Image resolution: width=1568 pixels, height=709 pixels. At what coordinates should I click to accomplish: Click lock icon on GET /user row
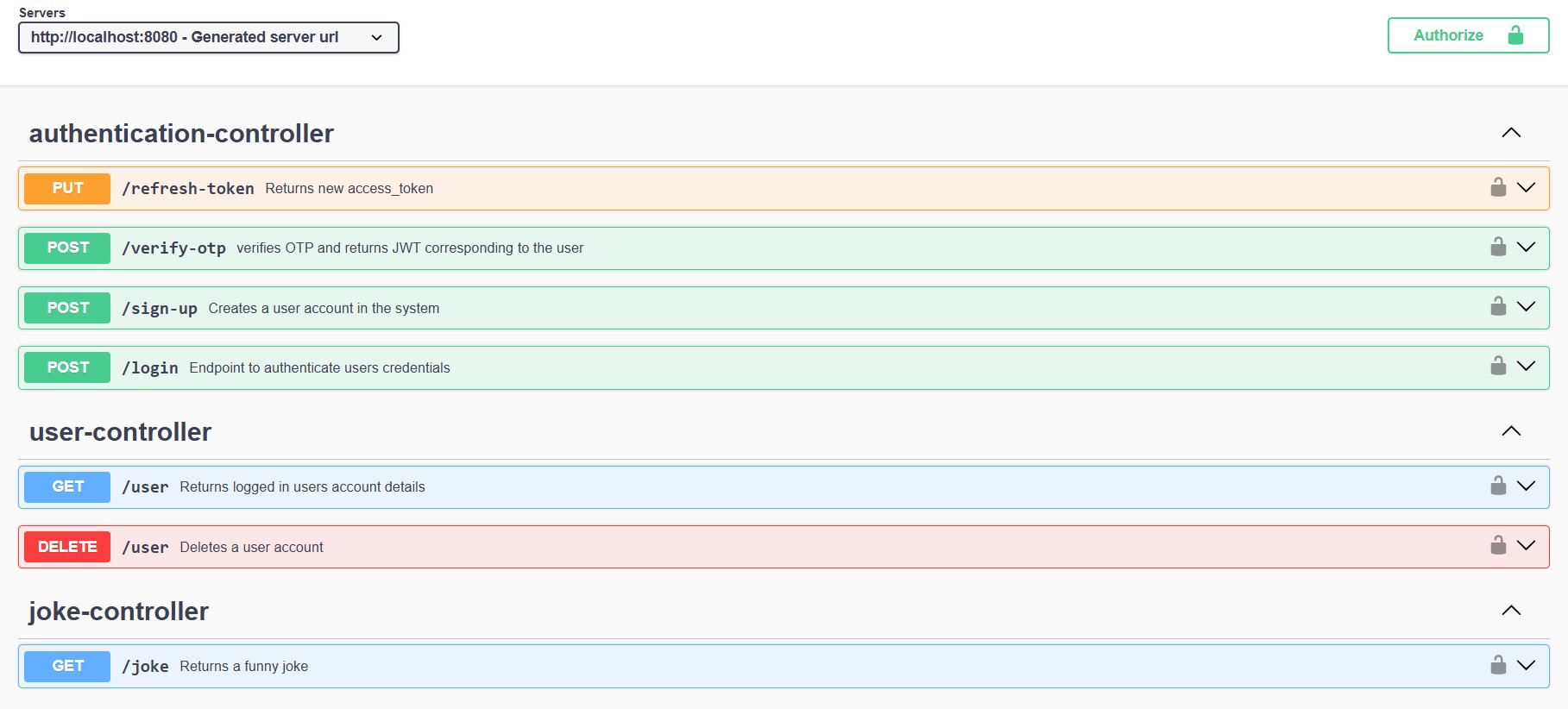tap(1498, 486)
